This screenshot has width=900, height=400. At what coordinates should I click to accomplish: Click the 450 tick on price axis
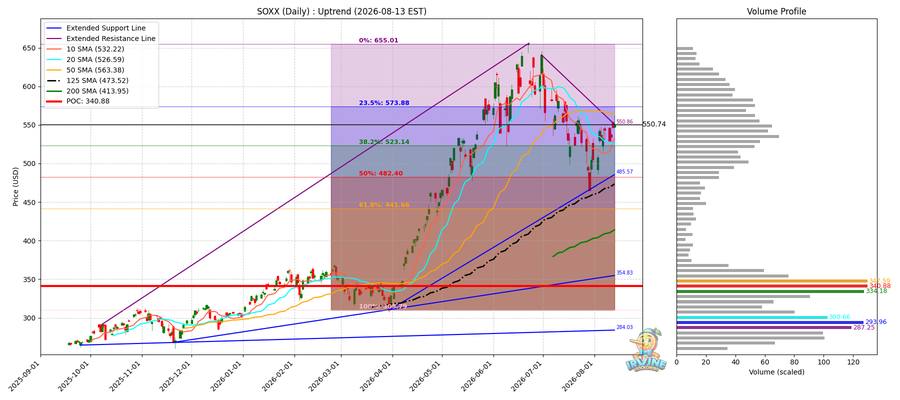[x=30, y=203]
